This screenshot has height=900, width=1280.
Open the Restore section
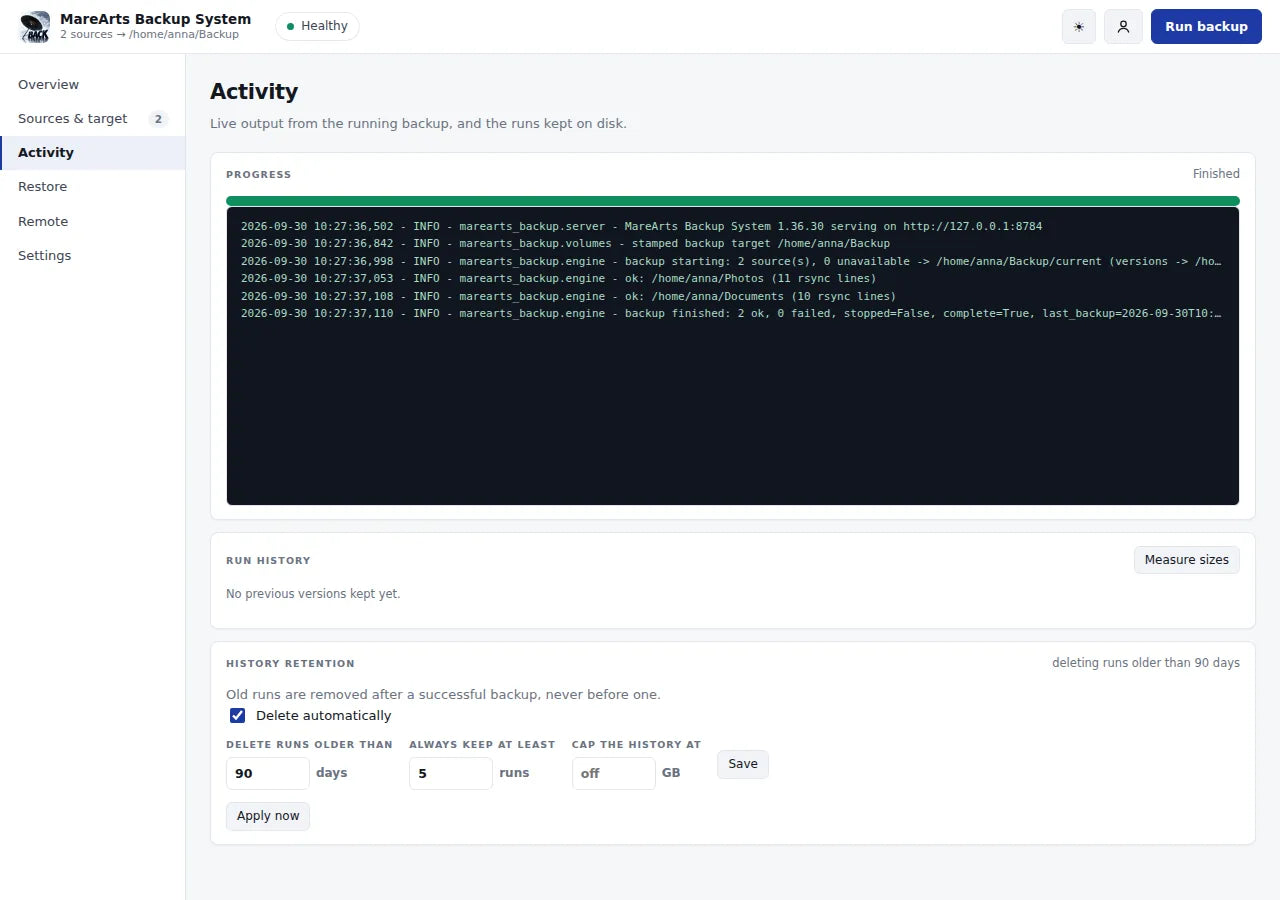(92, 187)
